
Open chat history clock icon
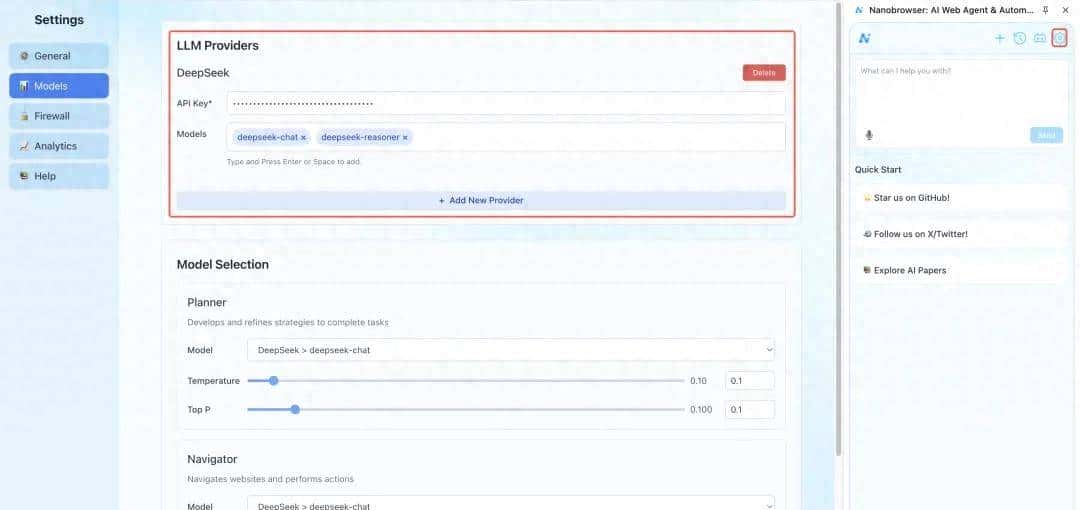[x=1019, y=39]
